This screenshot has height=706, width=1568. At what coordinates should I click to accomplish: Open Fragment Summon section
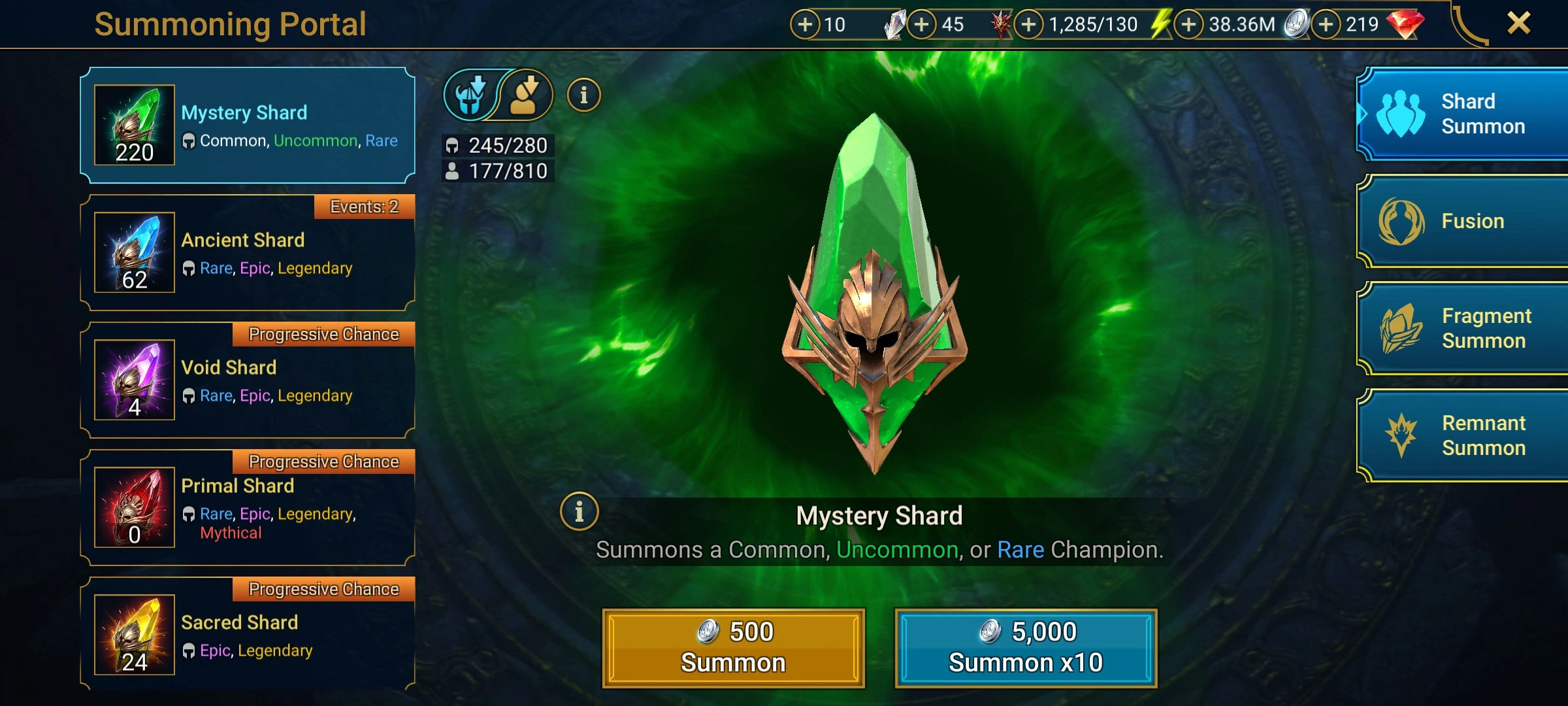1462,329
